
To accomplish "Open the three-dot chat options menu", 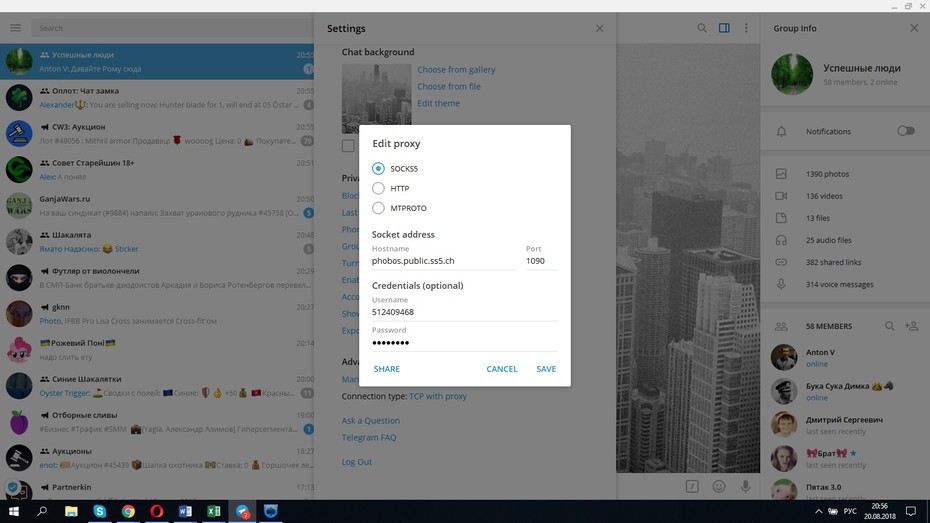I will click(x=746, y=28).
